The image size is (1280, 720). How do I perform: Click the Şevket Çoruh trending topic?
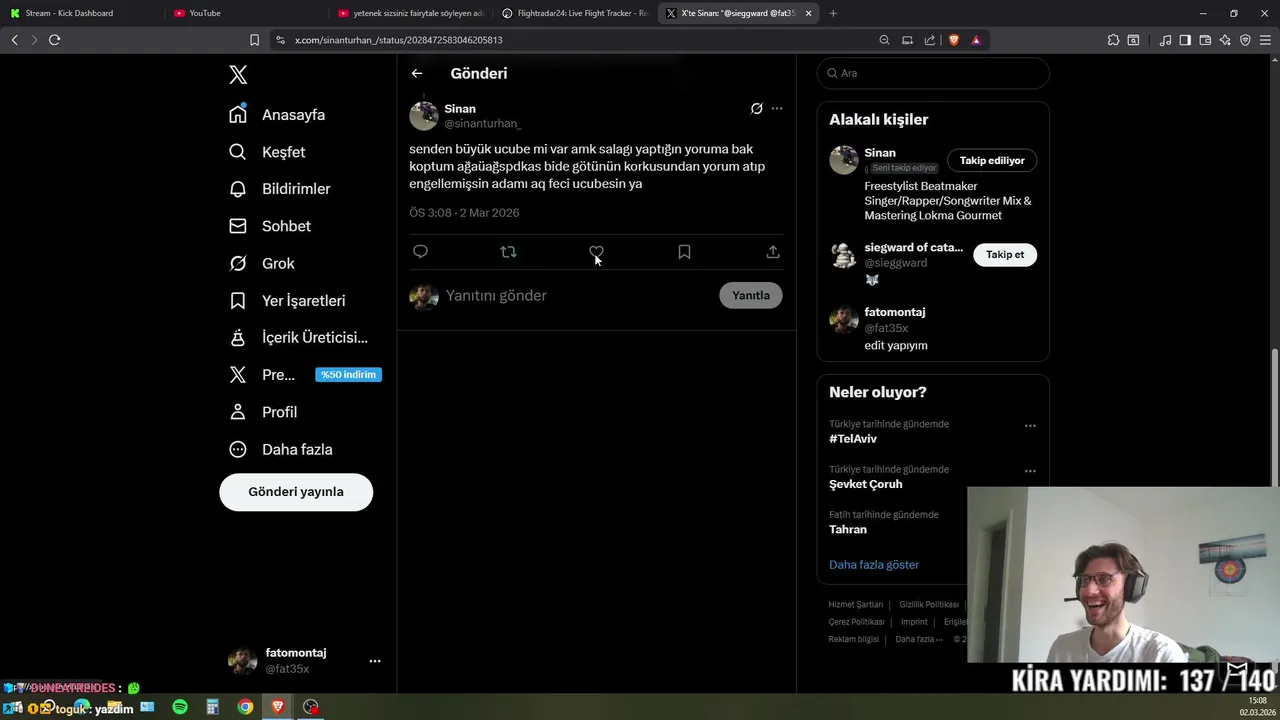[x=865, y=484]
